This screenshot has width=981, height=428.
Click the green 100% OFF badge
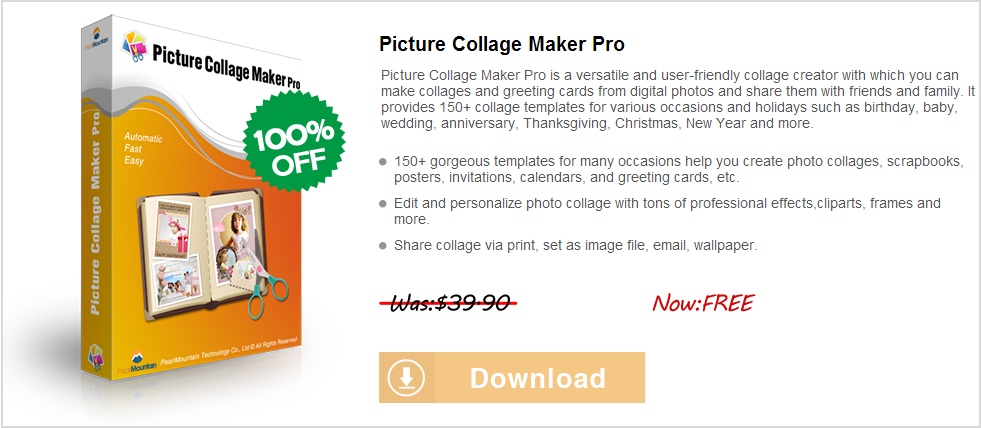(292, 145)
